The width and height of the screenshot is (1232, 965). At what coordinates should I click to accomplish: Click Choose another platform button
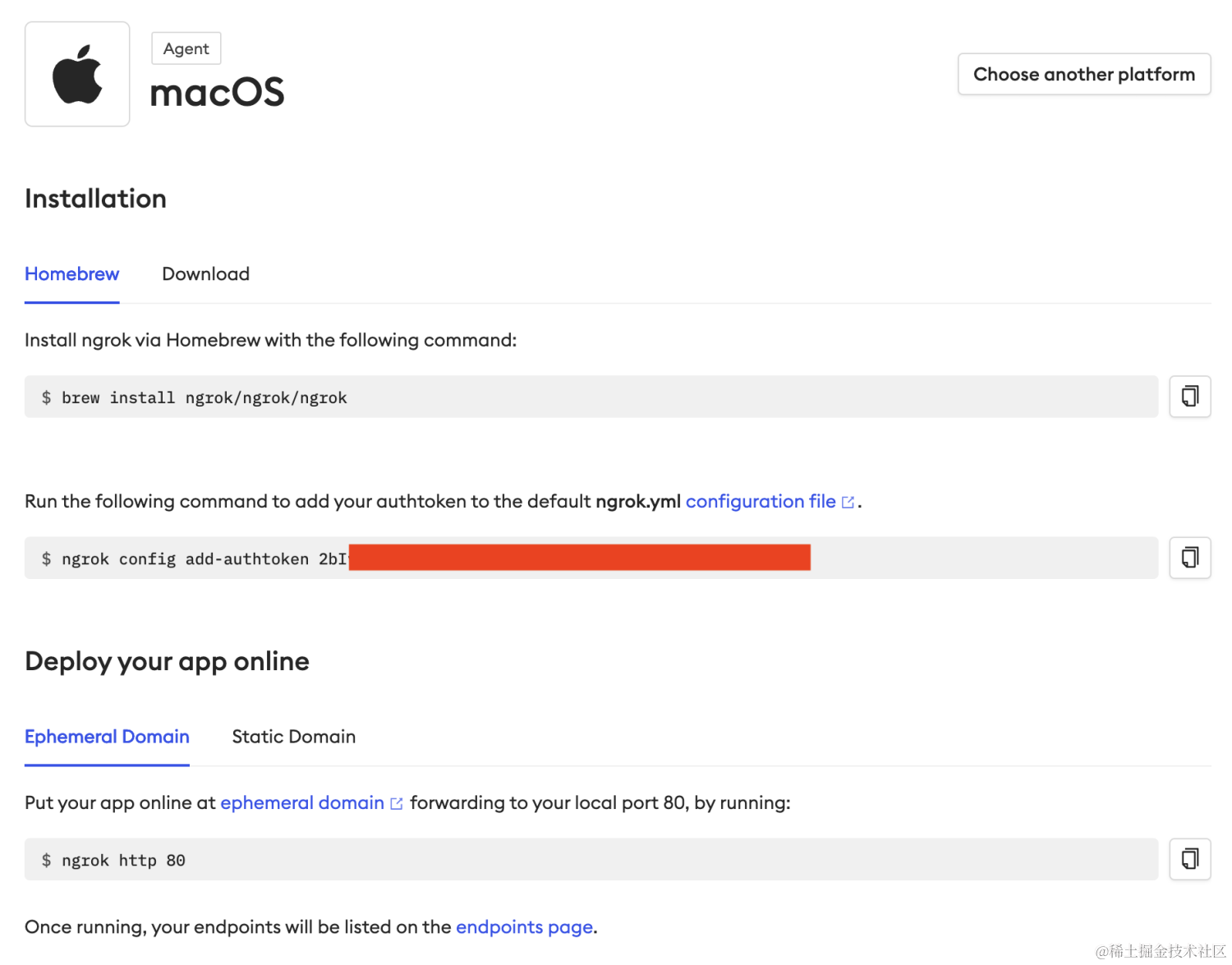(1084, 74)
